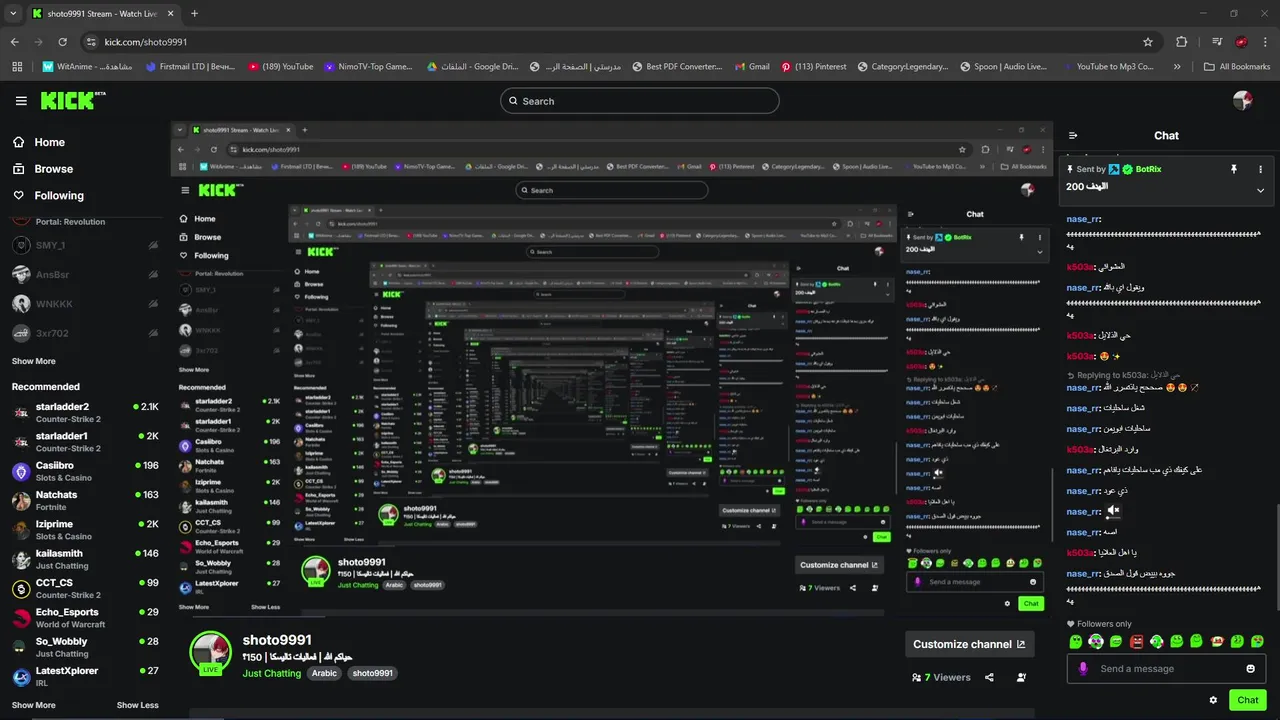The image size is (1280, 720).
Task: Open Echo_Esports World of Warcraft channel
Action: [85, 618]
